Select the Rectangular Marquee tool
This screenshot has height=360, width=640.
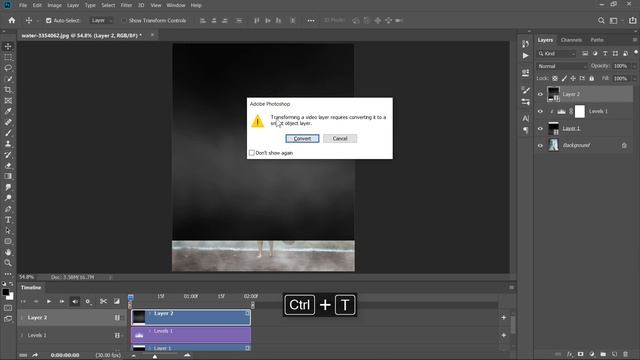point(8,57)
